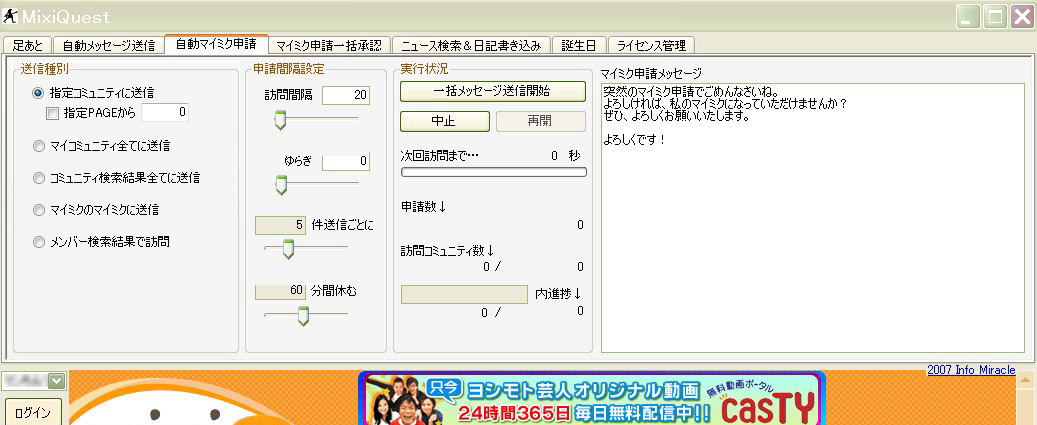
Task: Click the 件送信ごとに slider thumb
Action: pyautogui.click(x=288, y=249)
